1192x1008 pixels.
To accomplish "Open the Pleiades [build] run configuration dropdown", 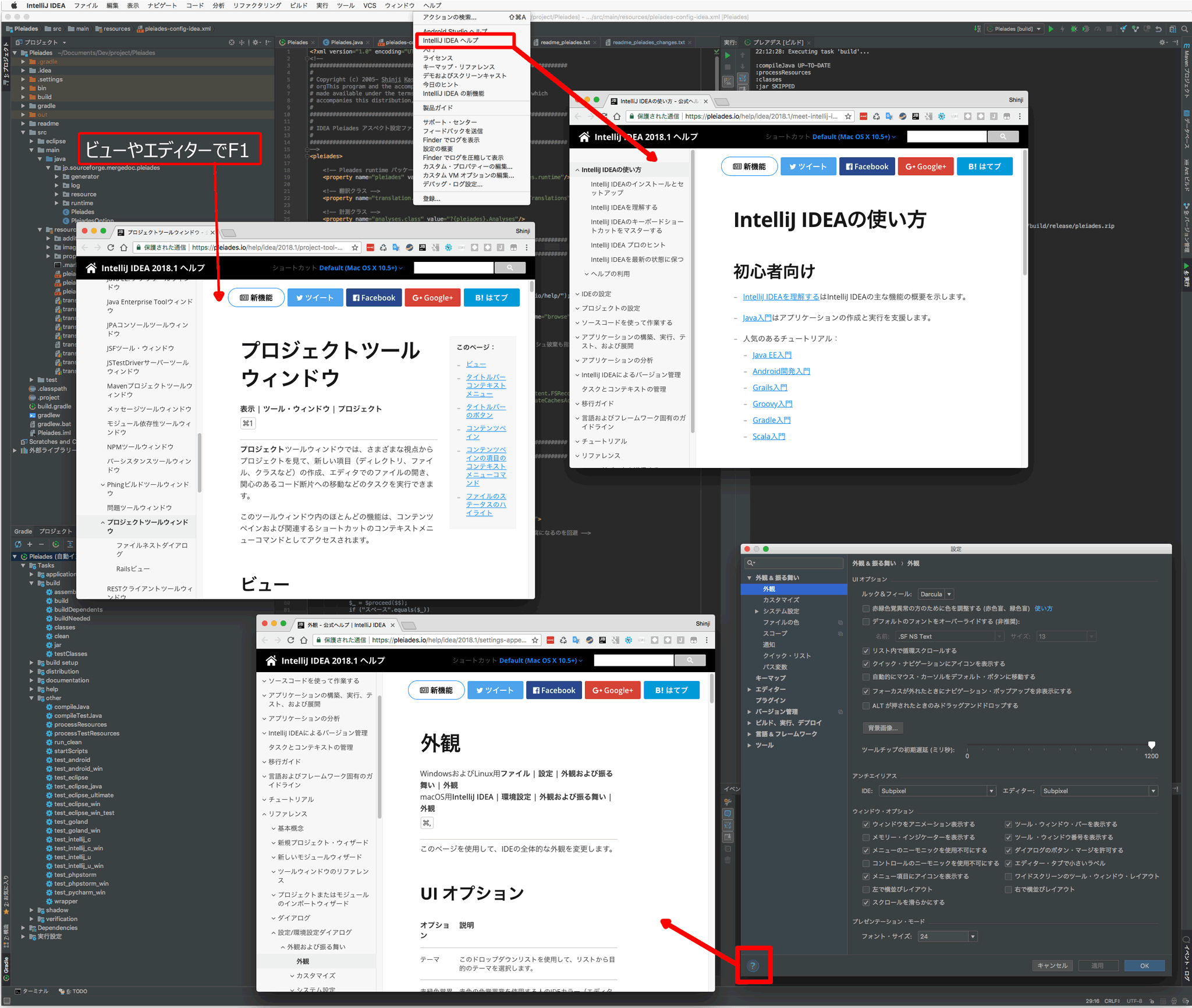I will tap(1014, 29).
